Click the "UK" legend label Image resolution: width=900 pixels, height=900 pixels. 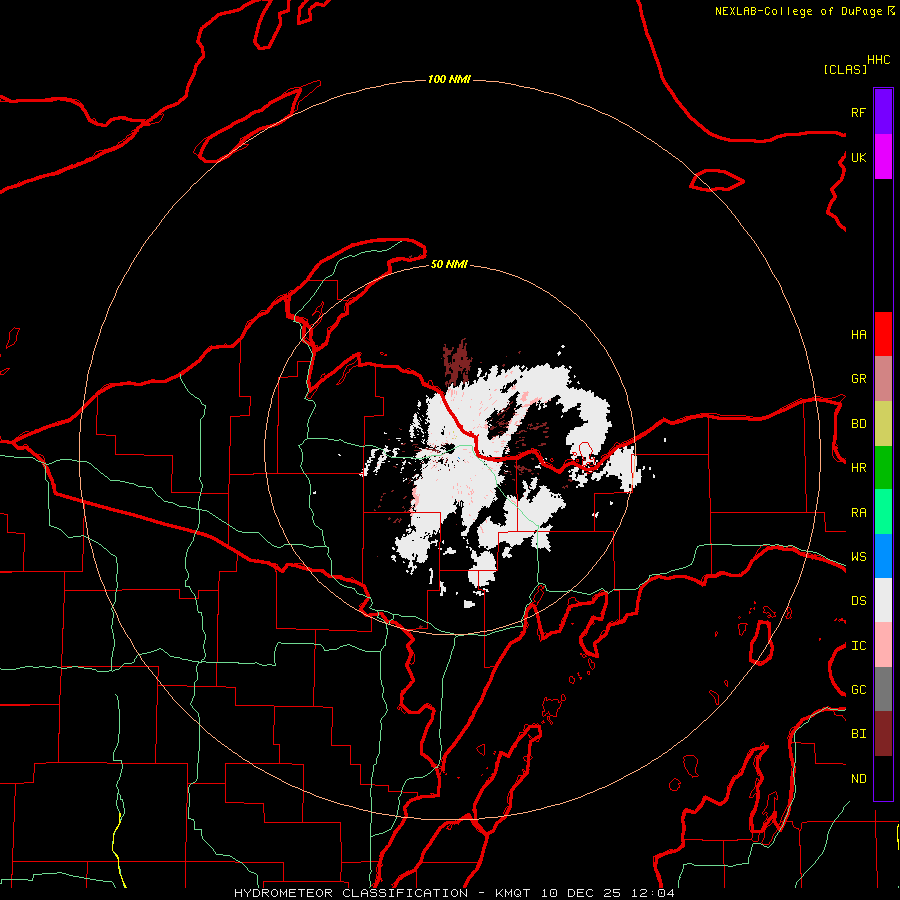[x=858, y=157]
